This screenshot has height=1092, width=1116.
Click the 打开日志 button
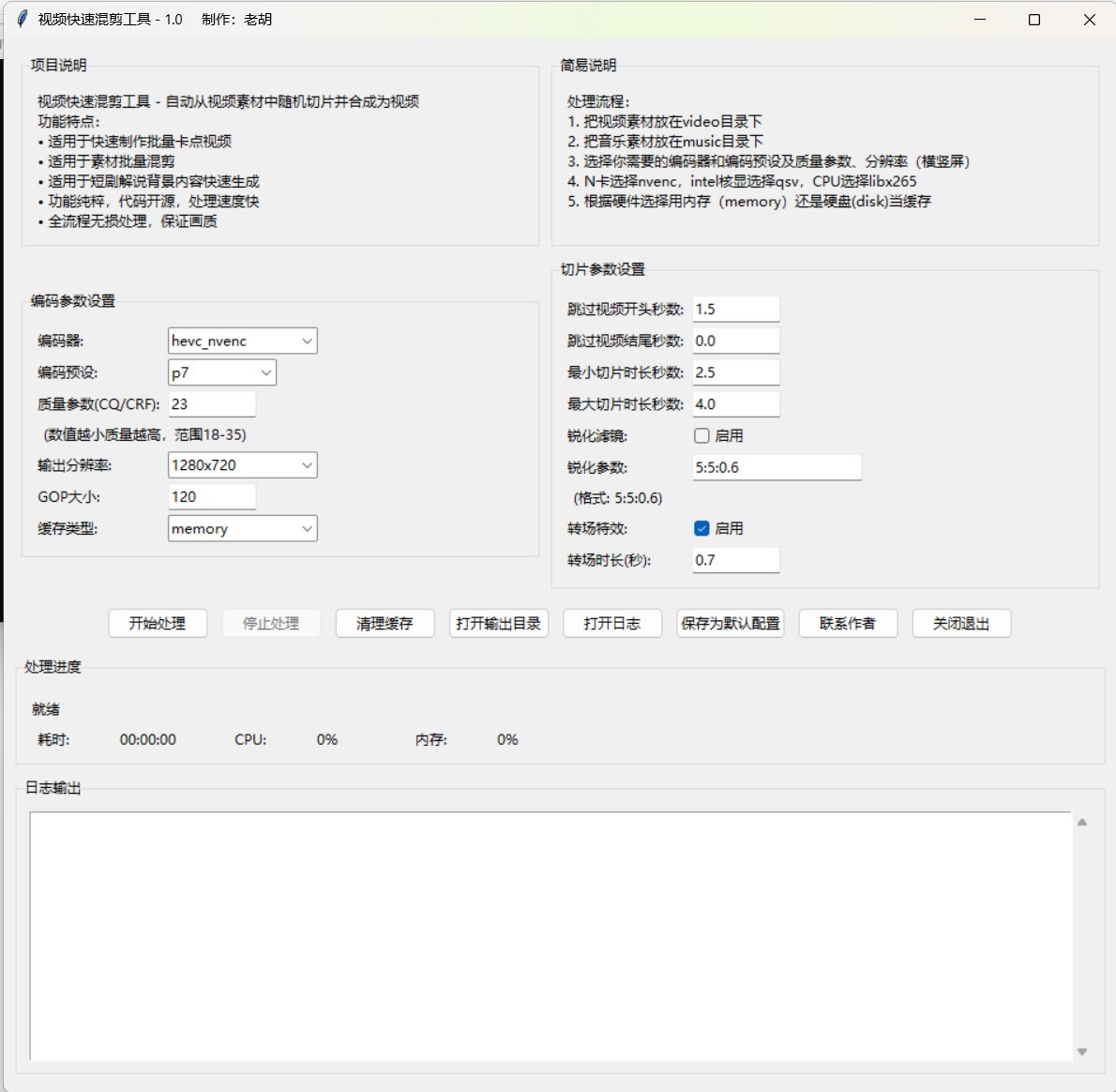[612, 624]
